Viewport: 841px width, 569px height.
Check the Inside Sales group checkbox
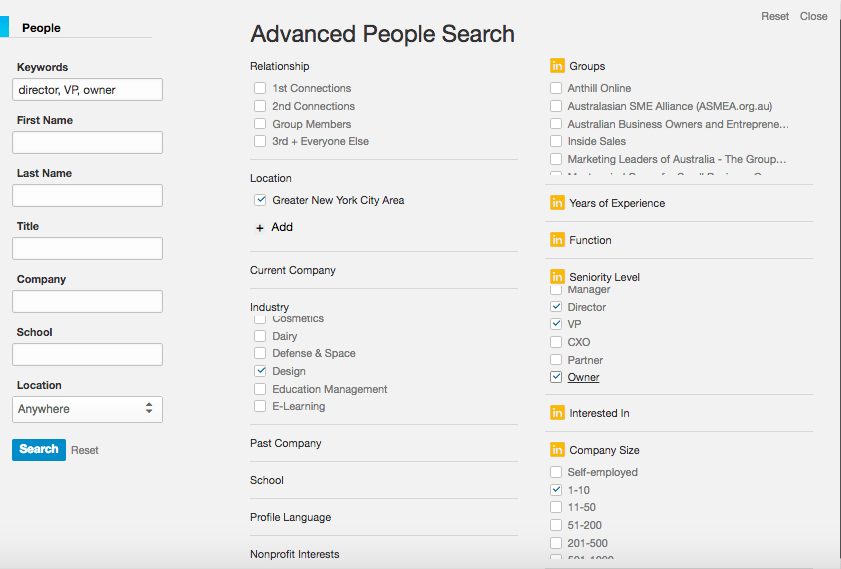click(x=556, y=141)
